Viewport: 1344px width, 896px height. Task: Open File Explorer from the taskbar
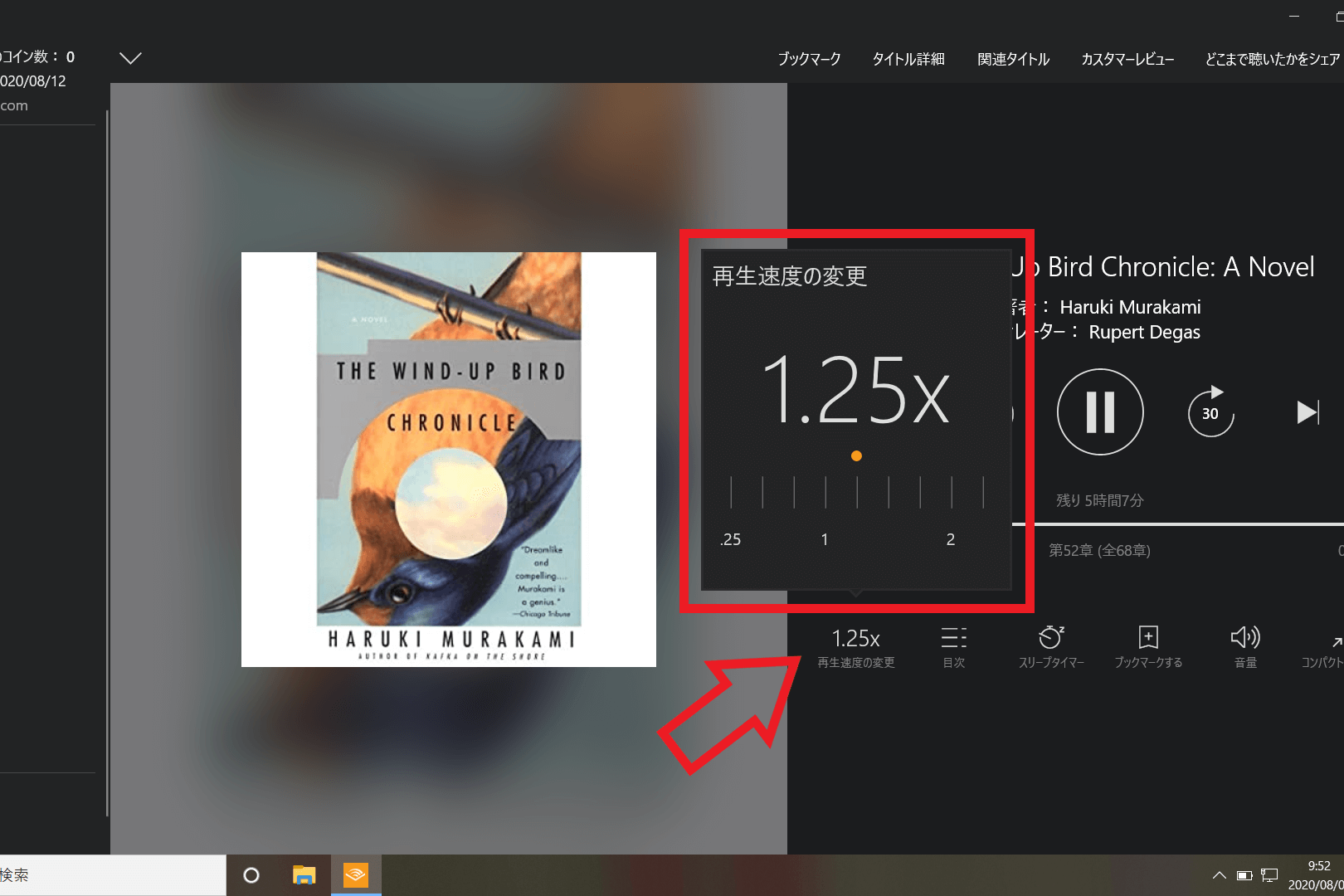[304, 875]
